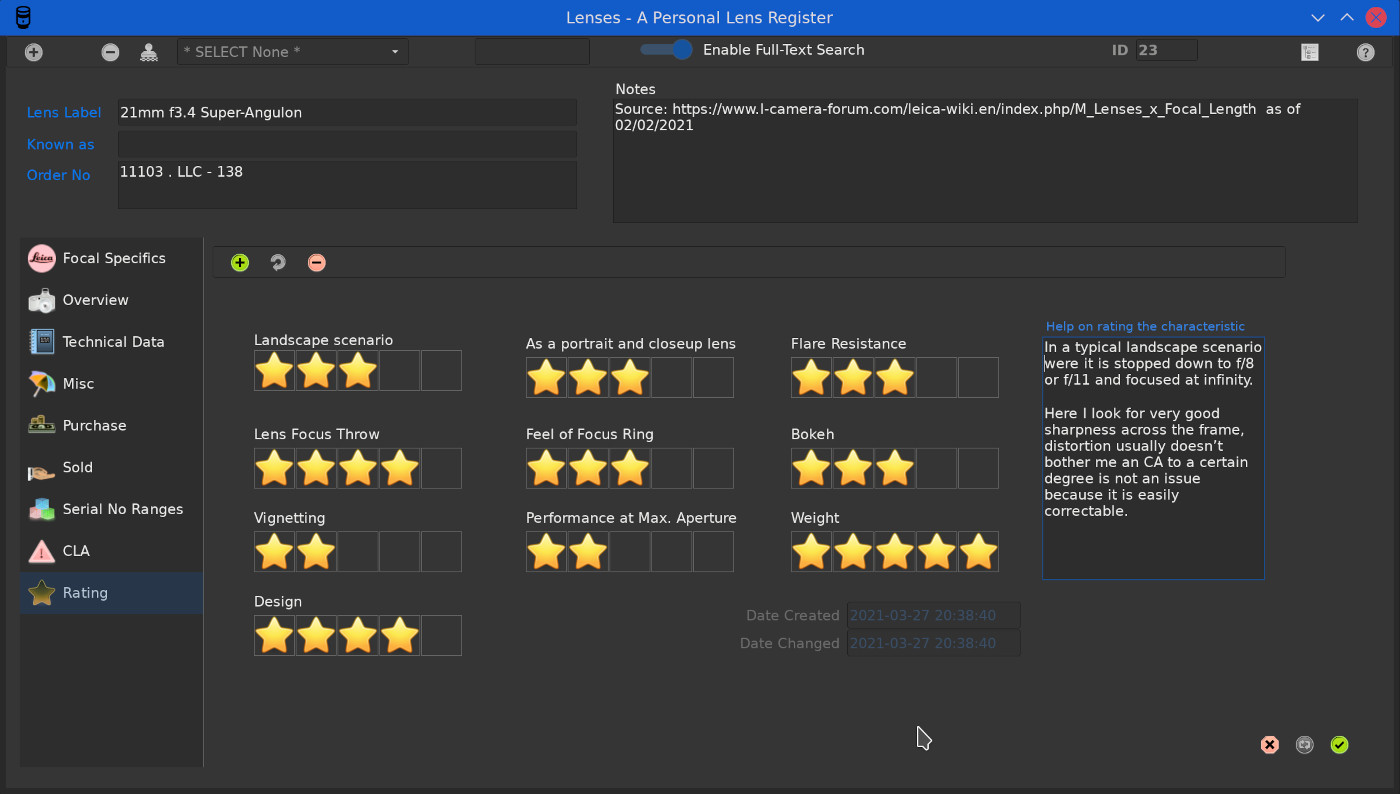Click the Lens Label link
Screen dimensions: 1400x794
click(x=64, y=113)
